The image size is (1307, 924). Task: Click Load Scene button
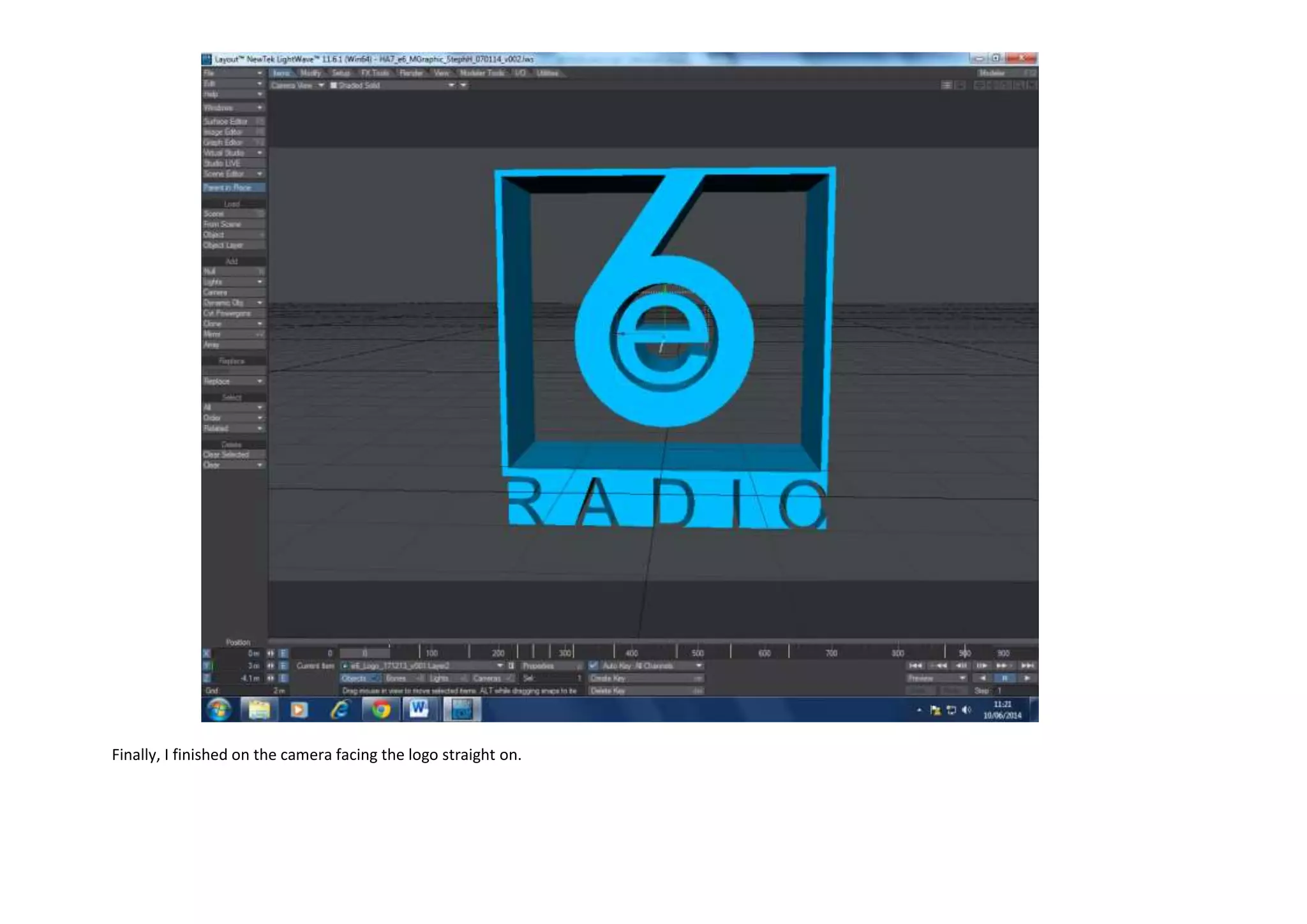point(233,214)
